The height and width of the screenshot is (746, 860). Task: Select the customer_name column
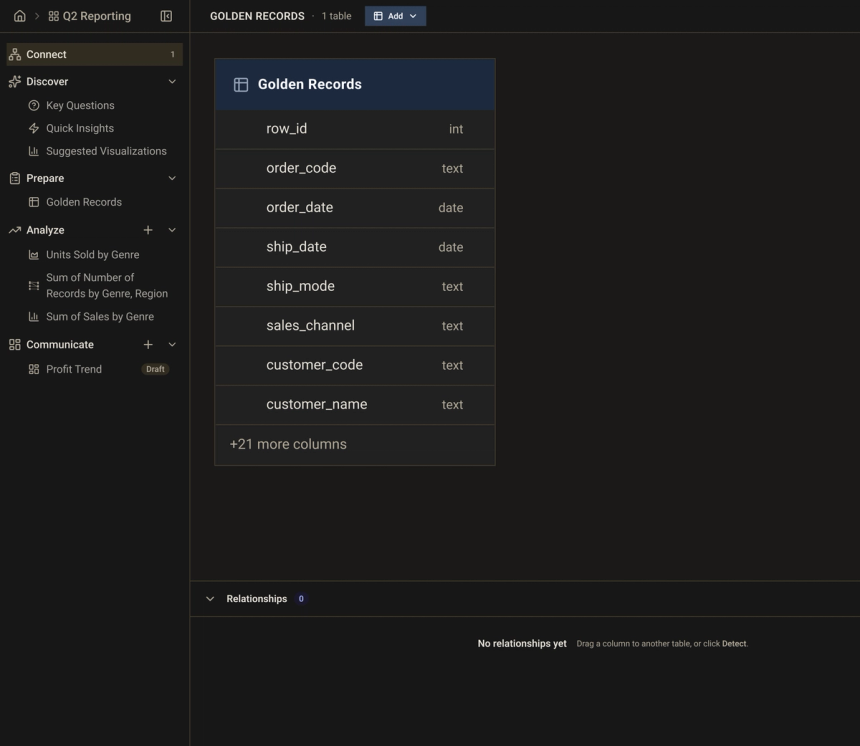click(x=355, y=405)
